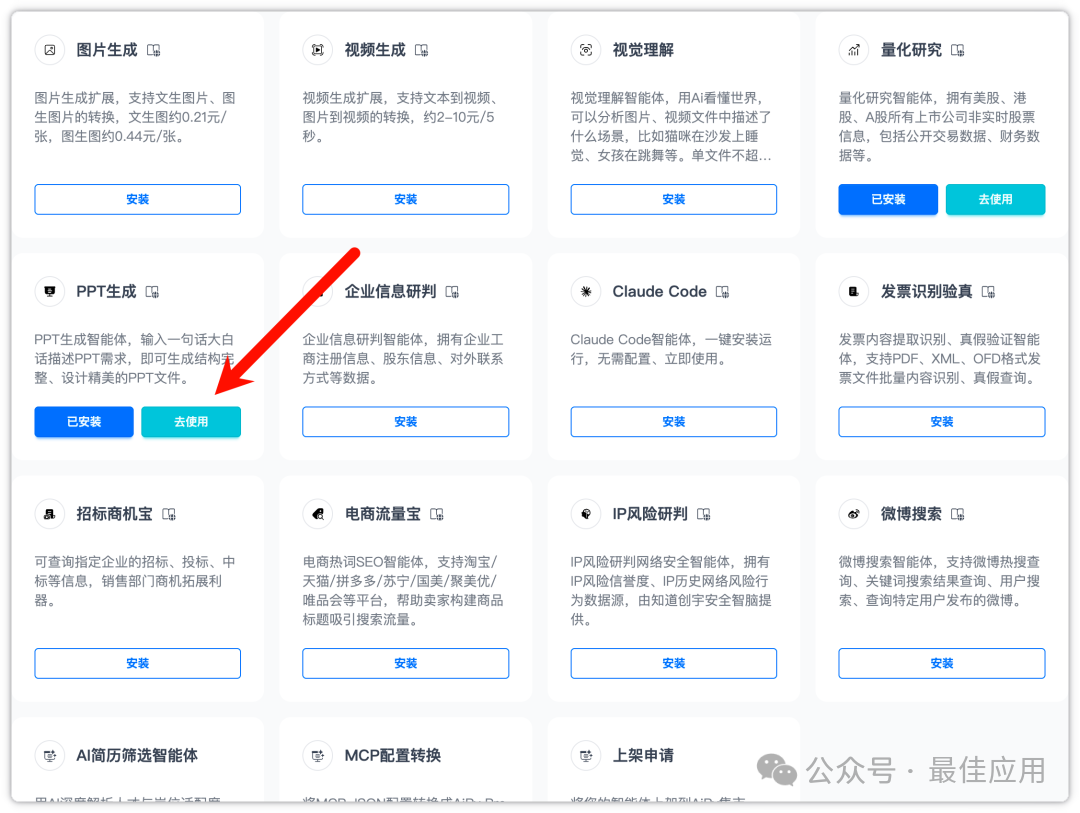Click the 视觉理解 description paragraph
The width and height of the screenshot is (1080, 813).
[x=671, y=127]
